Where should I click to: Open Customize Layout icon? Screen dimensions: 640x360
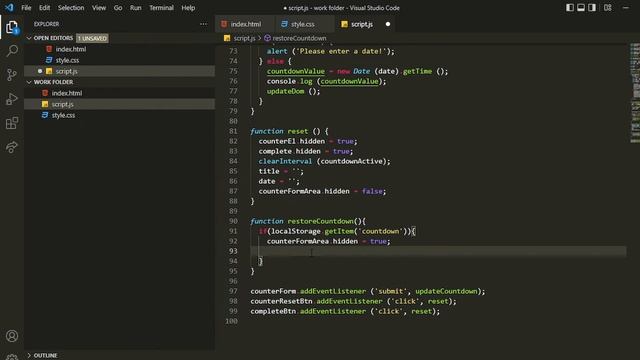point(608,8)
